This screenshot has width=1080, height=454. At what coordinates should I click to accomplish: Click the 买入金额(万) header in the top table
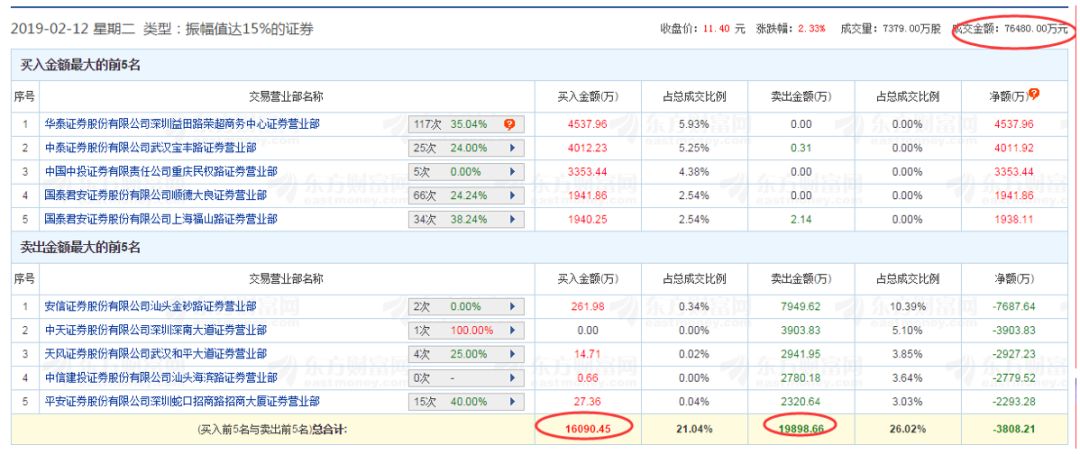point(587,97)
